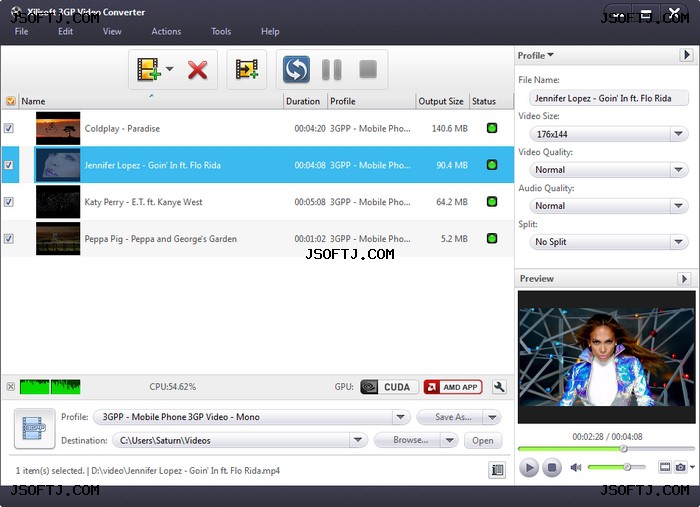Viewport: 700px width, 507px height.
Task: Click the green status icon for Coldplay
Action: (492, 128)
